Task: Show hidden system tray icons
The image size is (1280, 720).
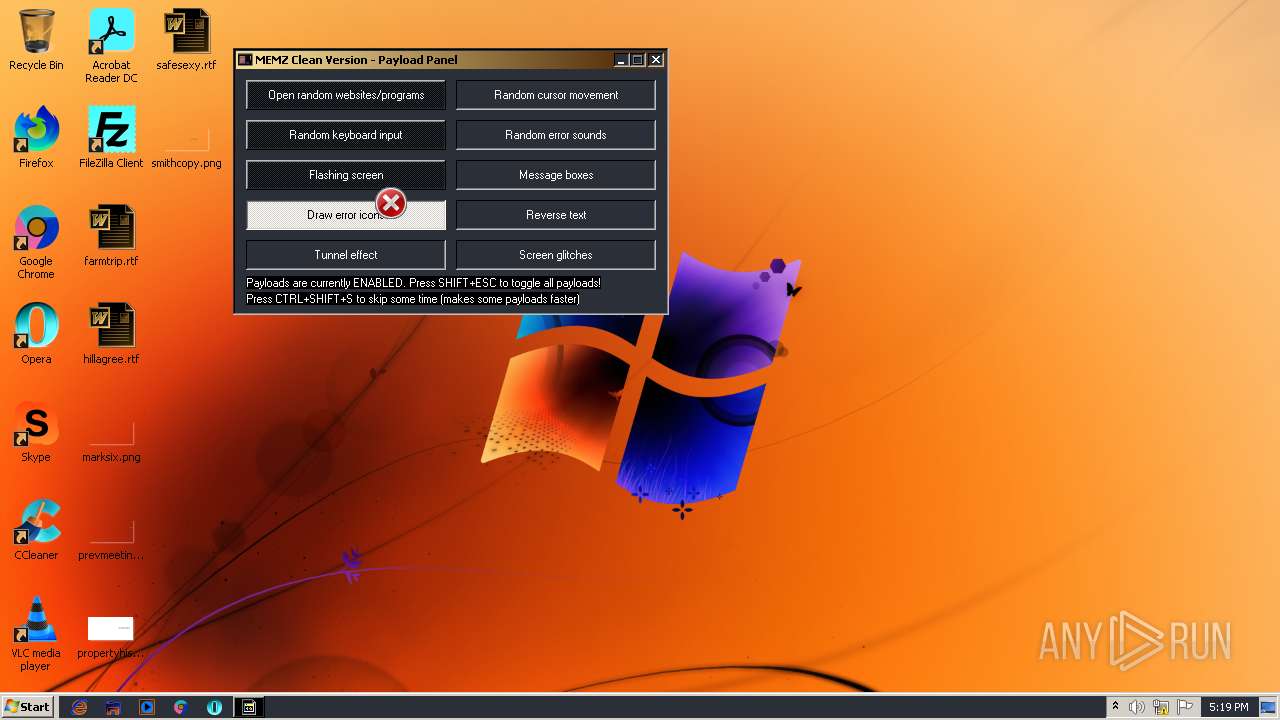Action: click(x=1116, y=707)
